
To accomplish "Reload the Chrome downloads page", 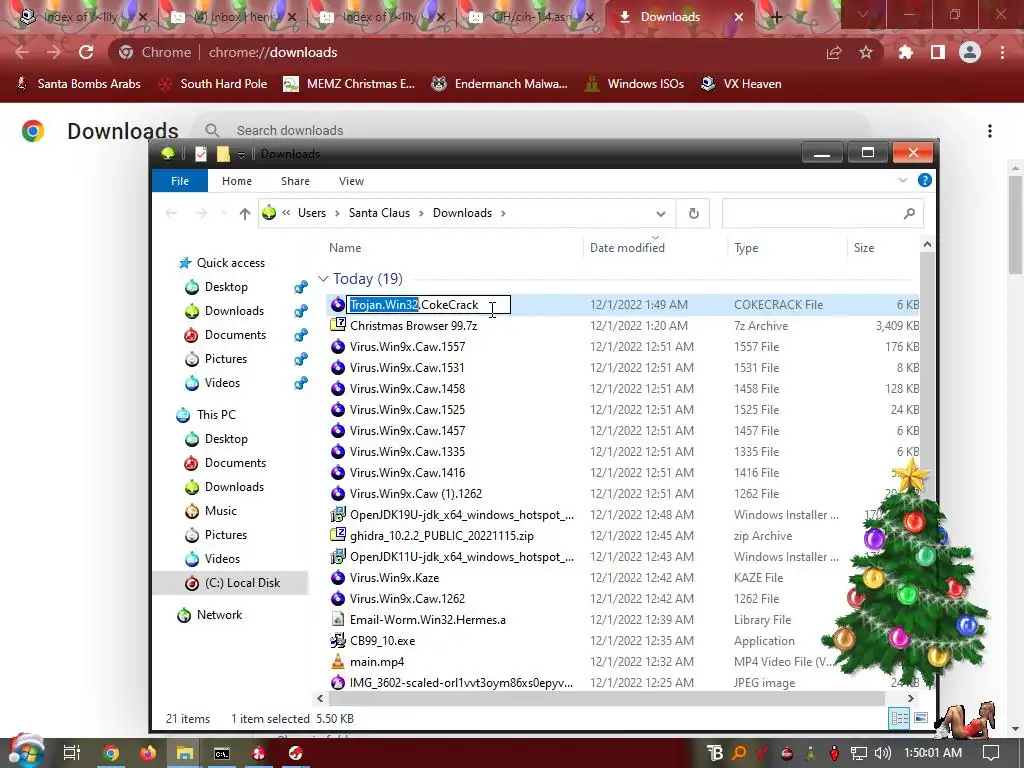I will pyautogui.click(x=86, y=52).
